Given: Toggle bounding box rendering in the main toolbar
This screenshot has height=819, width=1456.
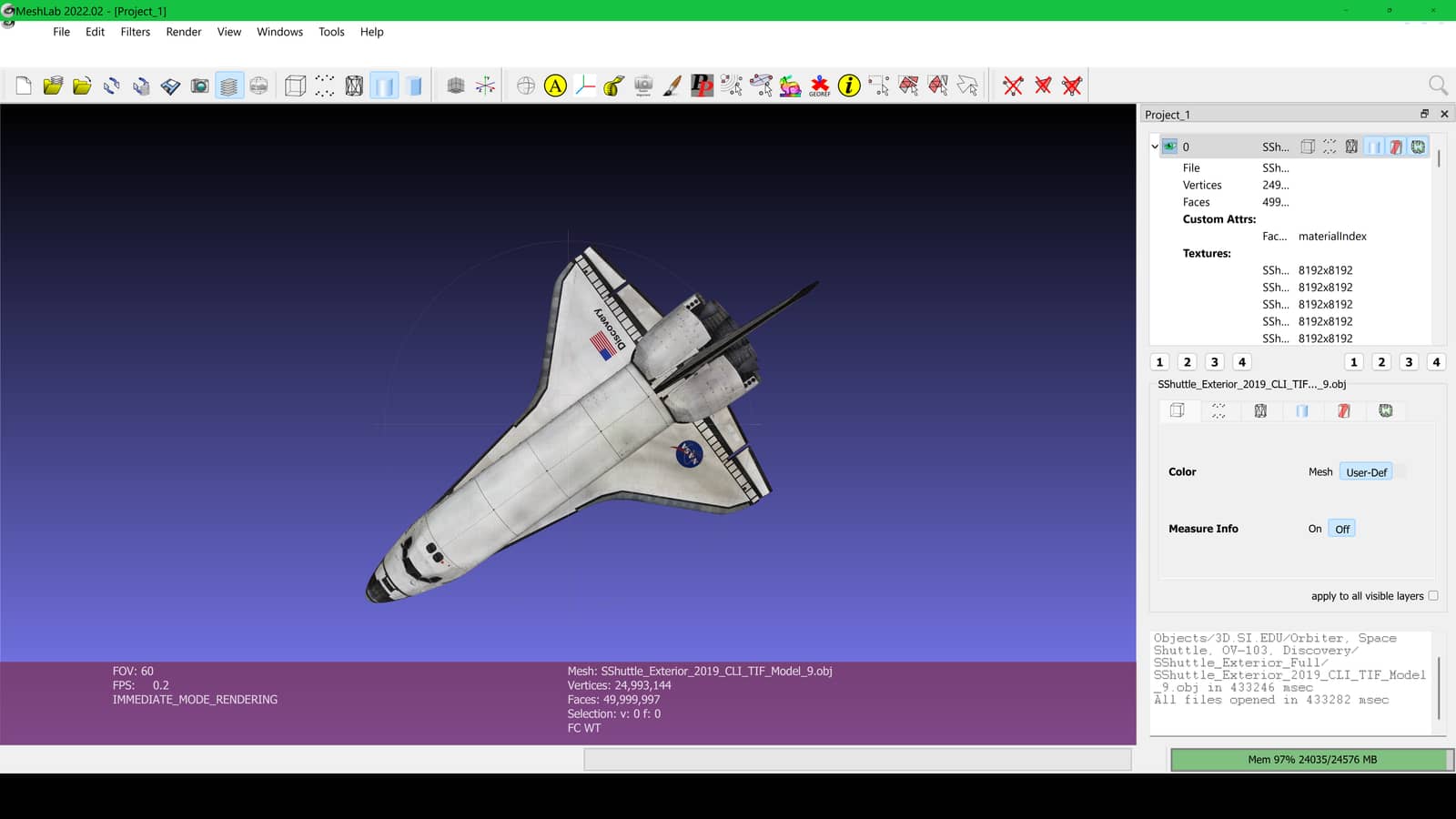Looking at the screenshot, I should tap(295, 86).
